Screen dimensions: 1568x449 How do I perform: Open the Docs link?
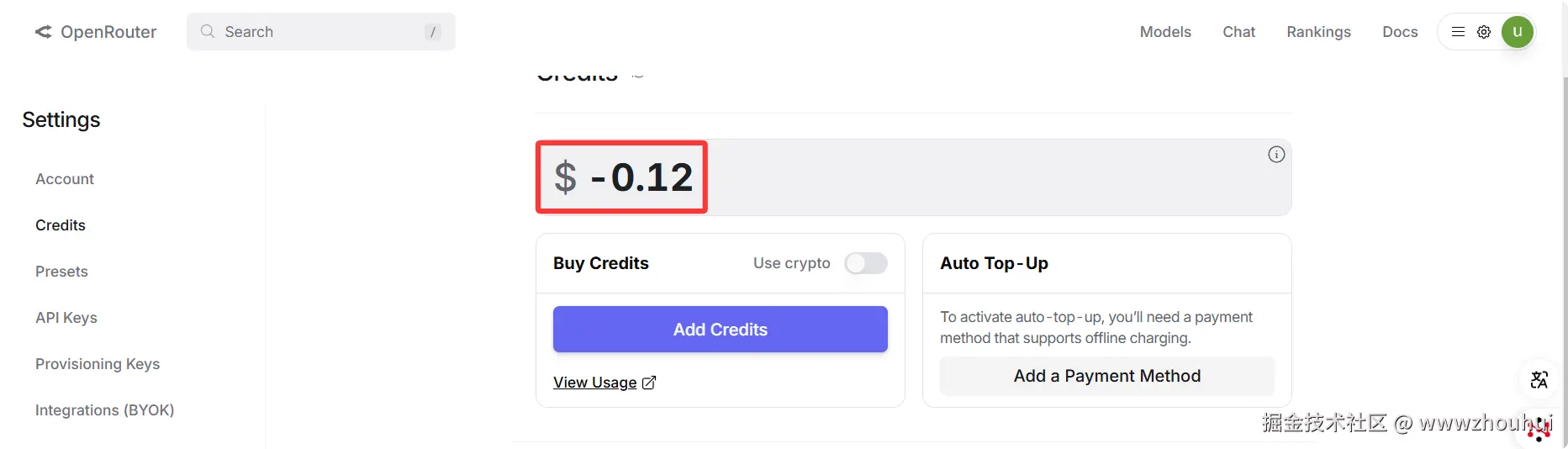[x=1400, y=32]
